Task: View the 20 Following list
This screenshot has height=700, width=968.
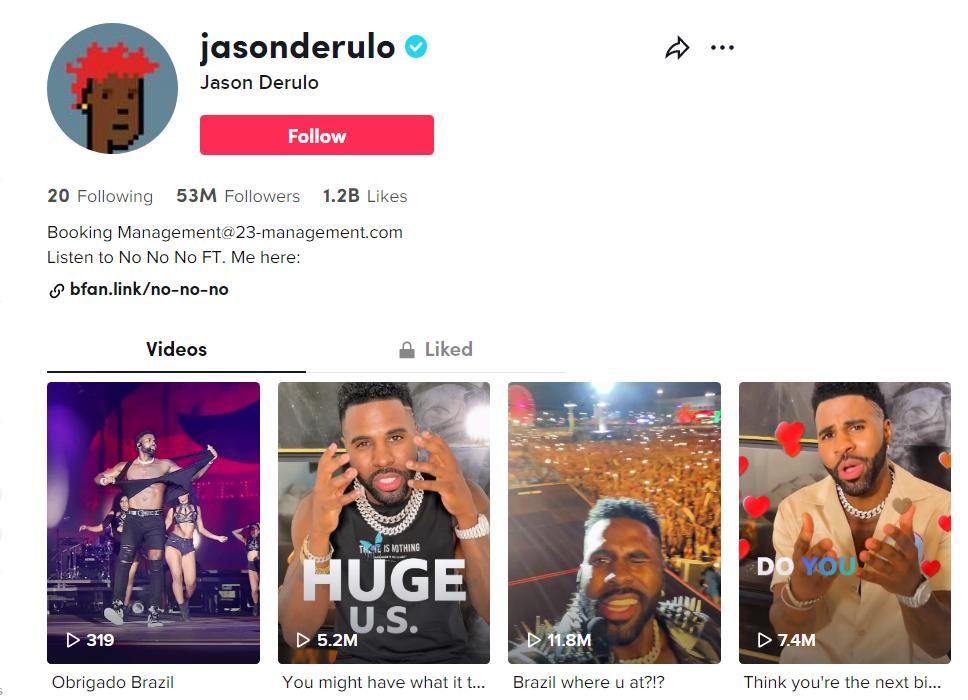Action: [x=100, y=196]
